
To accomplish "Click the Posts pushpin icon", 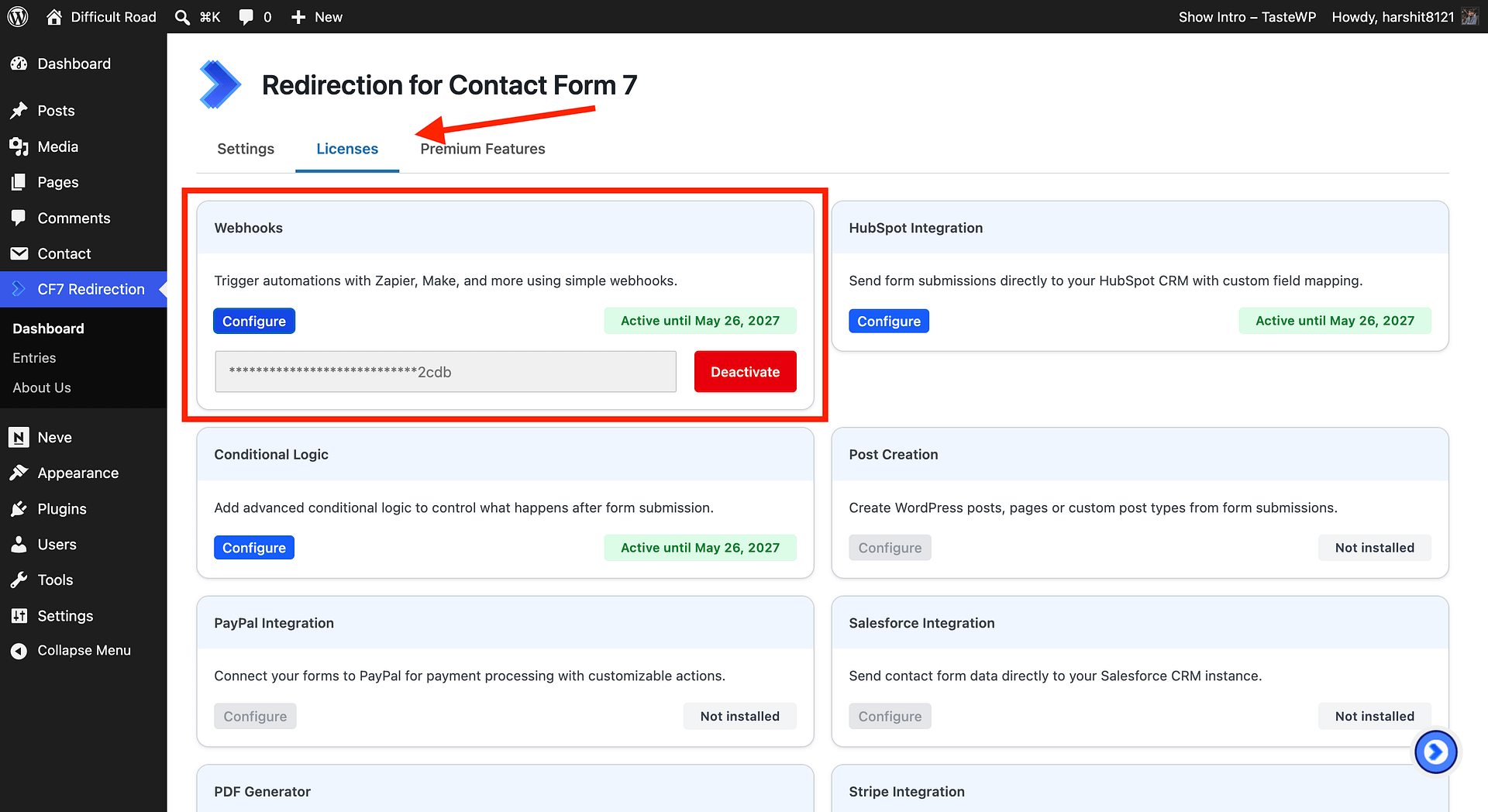I will click(x=19, y=111).
